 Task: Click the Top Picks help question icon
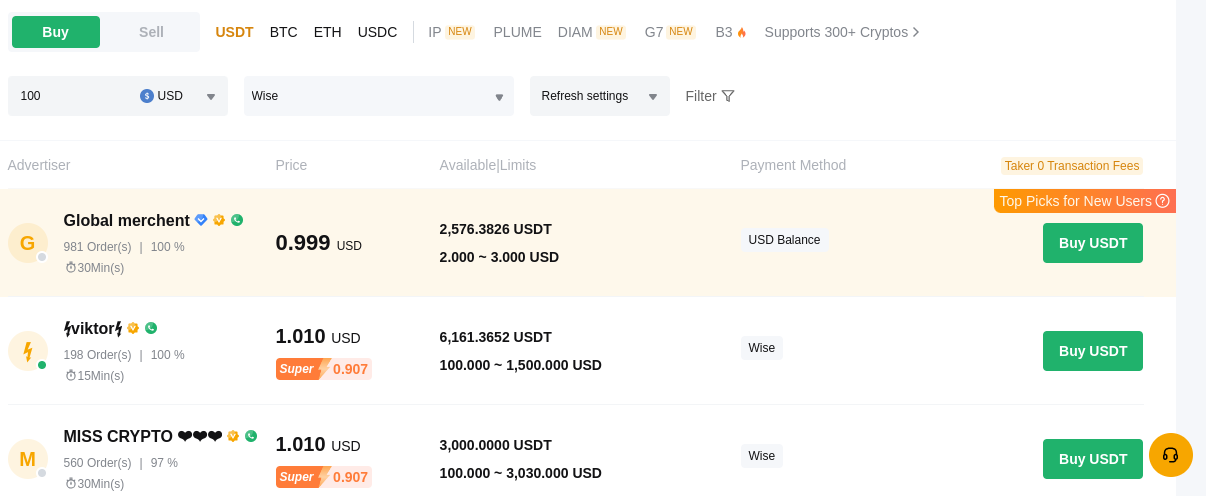click(1162, 201)
